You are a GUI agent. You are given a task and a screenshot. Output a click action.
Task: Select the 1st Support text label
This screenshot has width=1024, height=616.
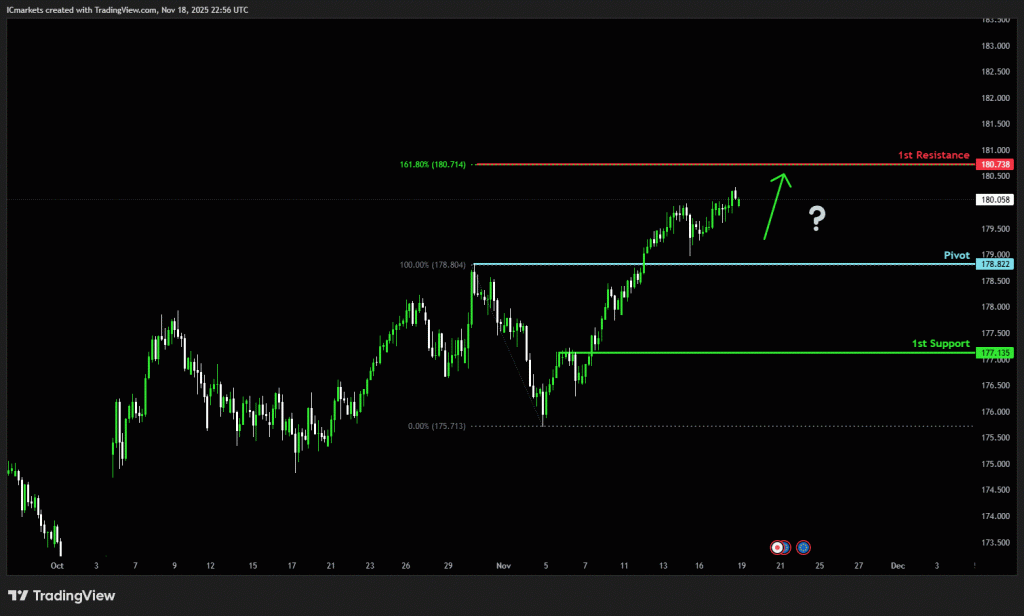click(940, 344)
